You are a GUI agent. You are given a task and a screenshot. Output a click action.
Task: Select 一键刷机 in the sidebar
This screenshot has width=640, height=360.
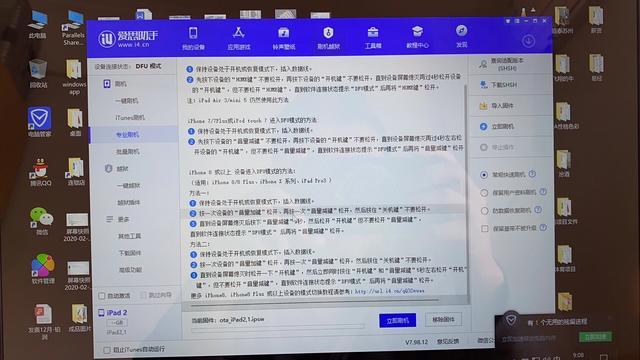[x=127, y=101]
